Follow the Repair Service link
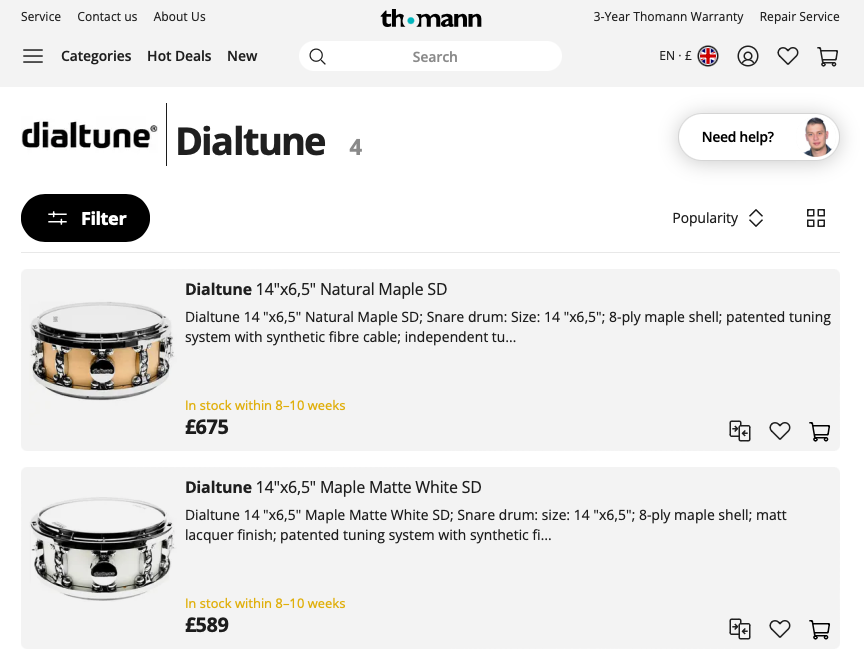The width and height of the screenshot is (864, 657). point(799,17)
